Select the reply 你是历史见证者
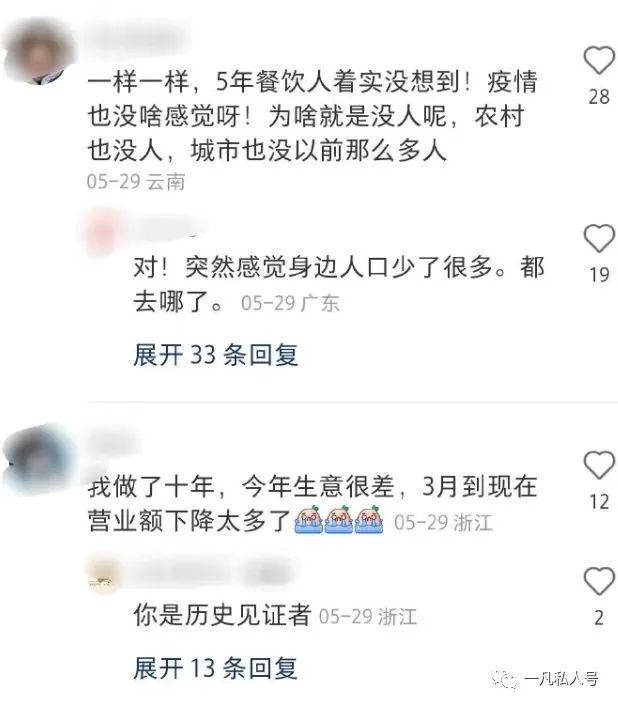The height and width of the screenshot is (706, 618). 222,615
